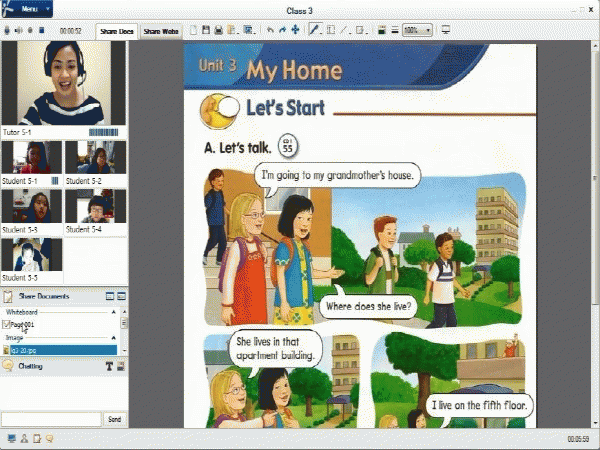600x450 pixels.
Task: Click the undo arrow icon
Action: coord(270,30)
